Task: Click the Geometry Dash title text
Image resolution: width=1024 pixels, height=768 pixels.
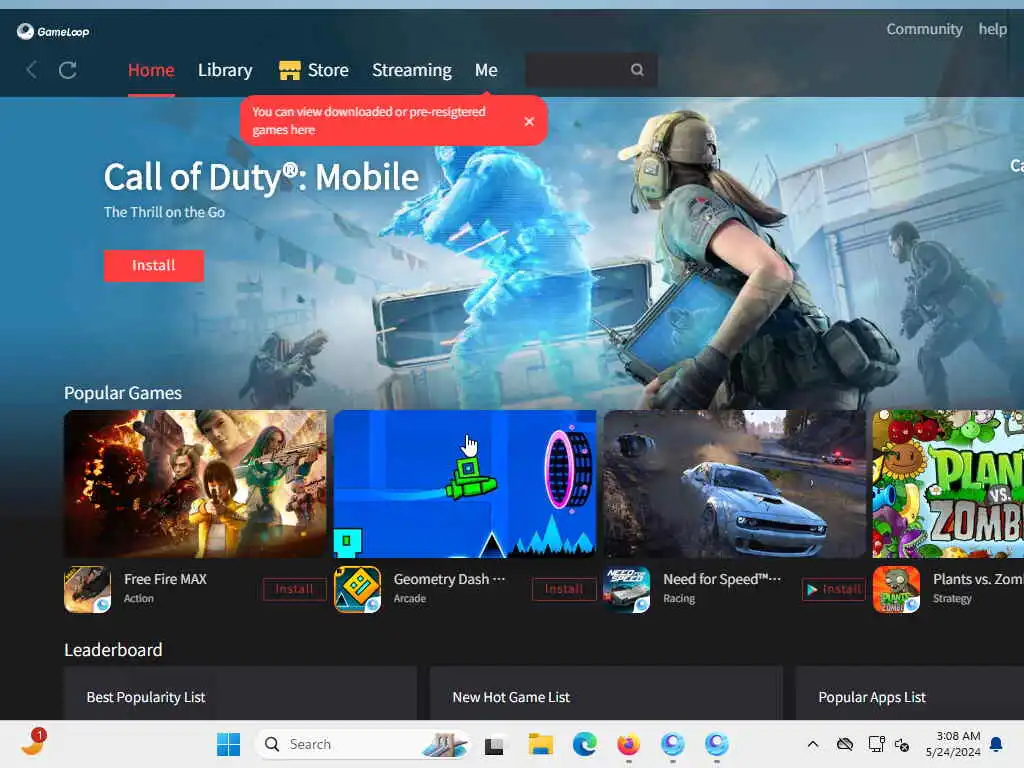Action: pos(449,579)
